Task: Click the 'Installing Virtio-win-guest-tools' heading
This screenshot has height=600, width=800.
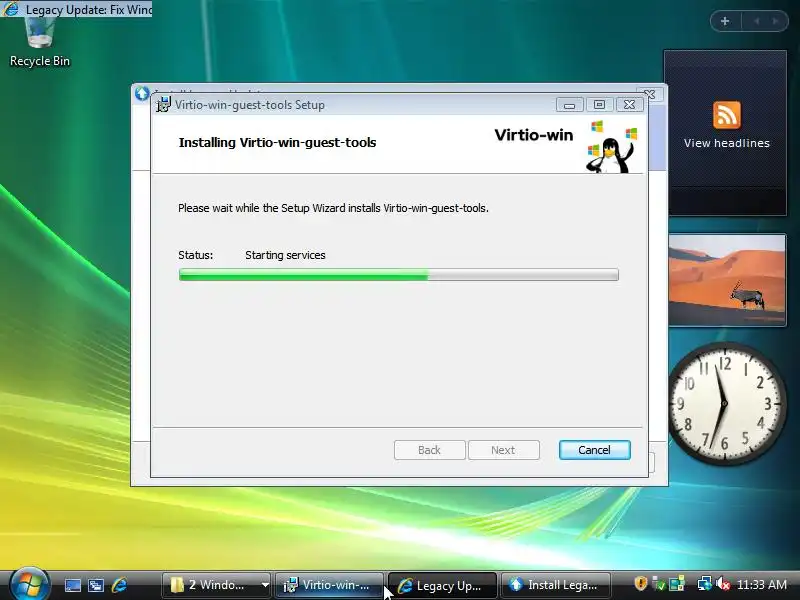Action: 278,142
